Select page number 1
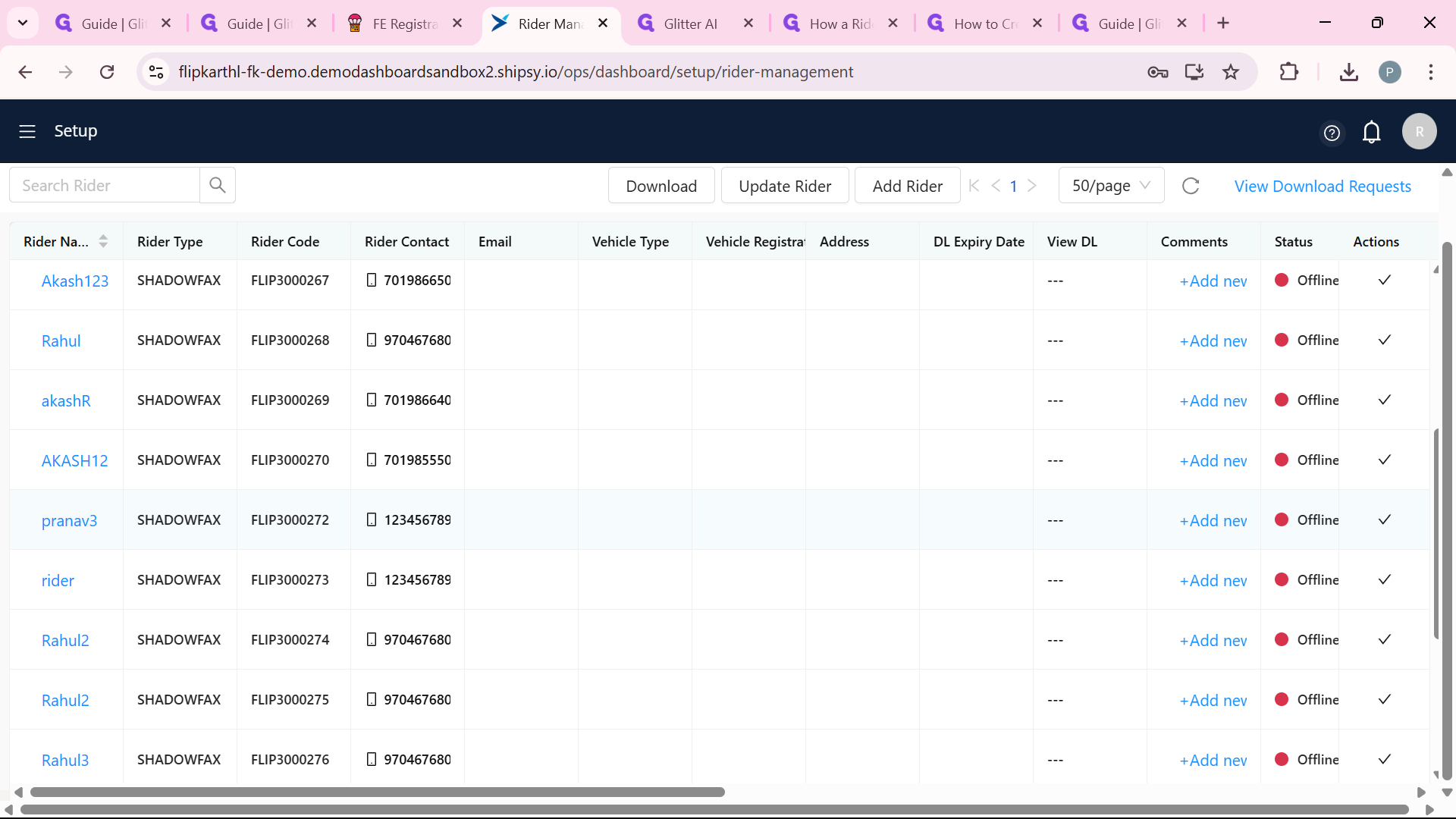The image size is (1456, 819). coord(1013,186)
